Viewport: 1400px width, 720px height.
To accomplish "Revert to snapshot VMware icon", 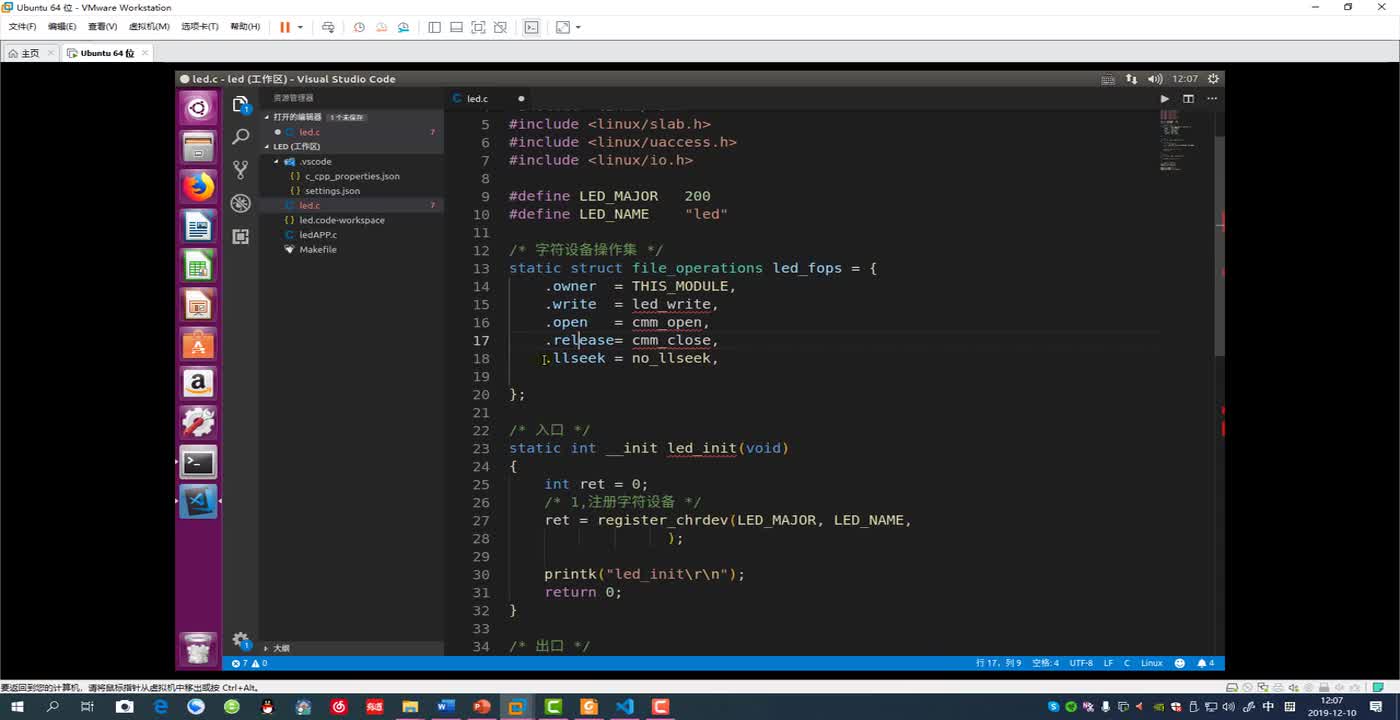I will (381, 27).
